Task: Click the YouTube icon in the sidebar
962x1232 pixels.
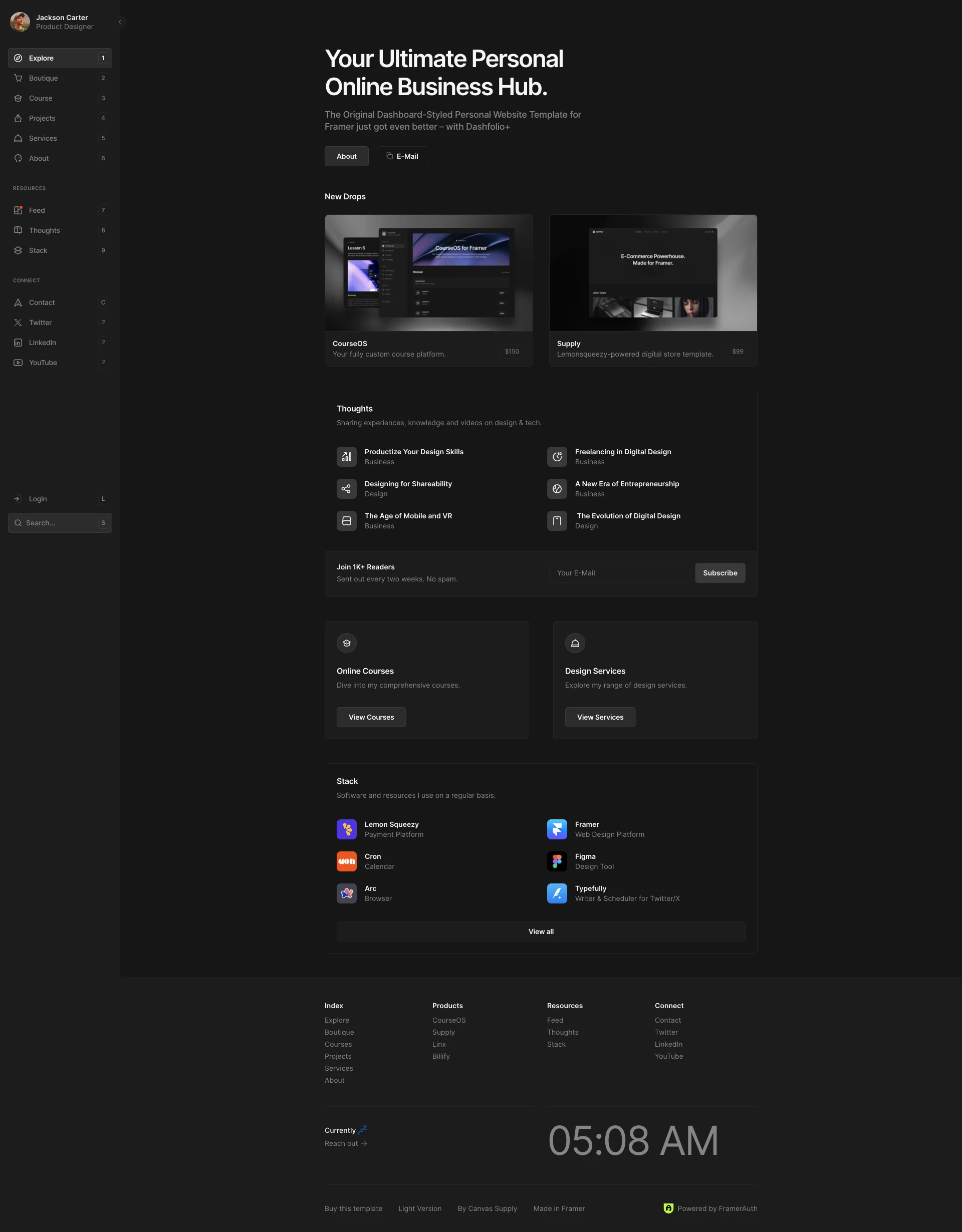Action: pos(18,362)
